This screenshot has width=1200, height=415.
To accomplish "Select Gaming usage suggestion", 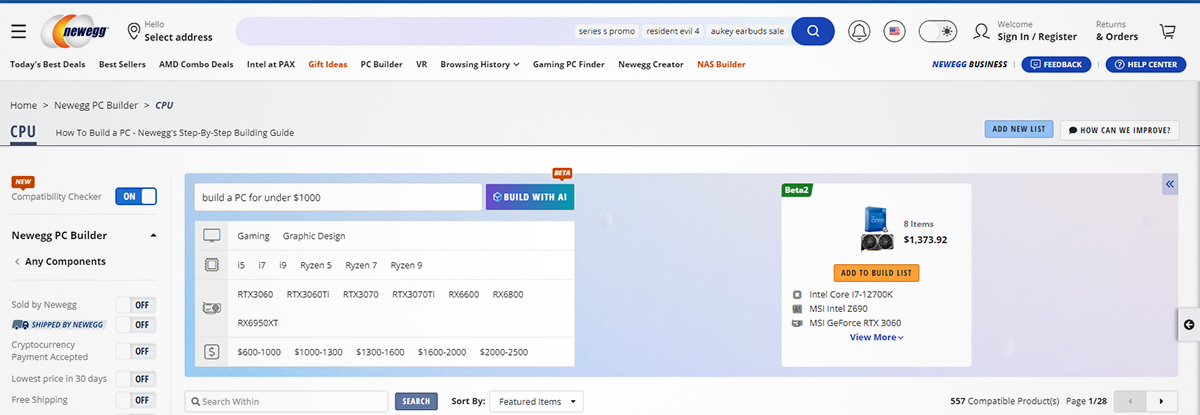I will coord(254,236).
